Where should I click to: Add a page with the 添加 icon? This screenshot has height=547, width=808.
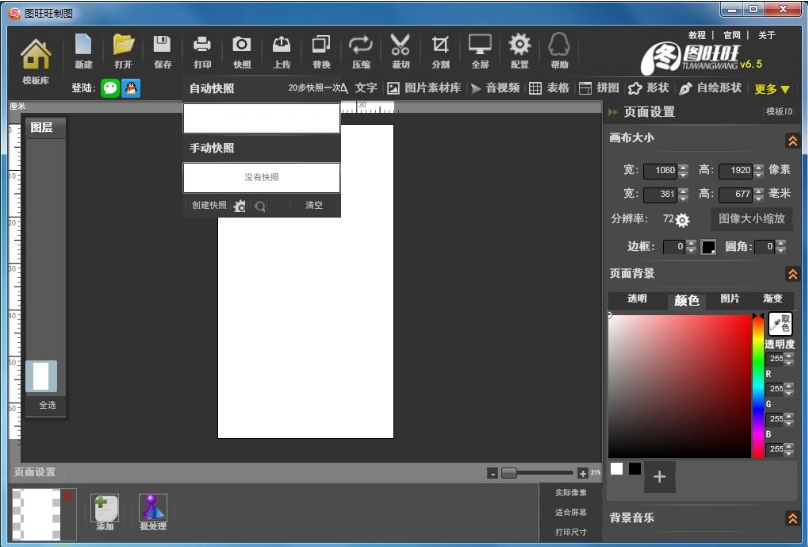tap(105, 512)
